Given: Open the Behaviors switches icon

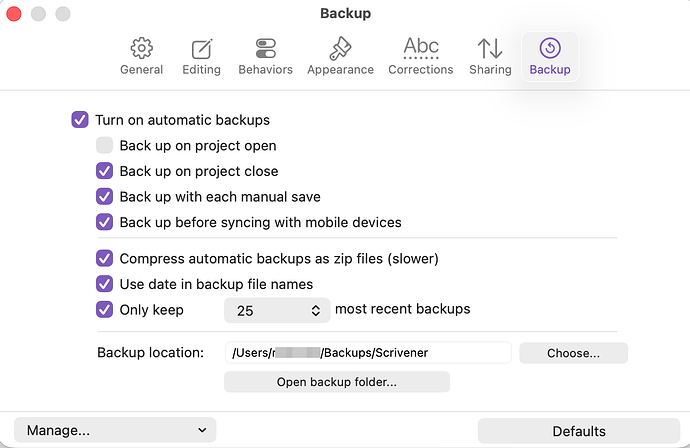Looking at the screenshot, I should [265, 48].
